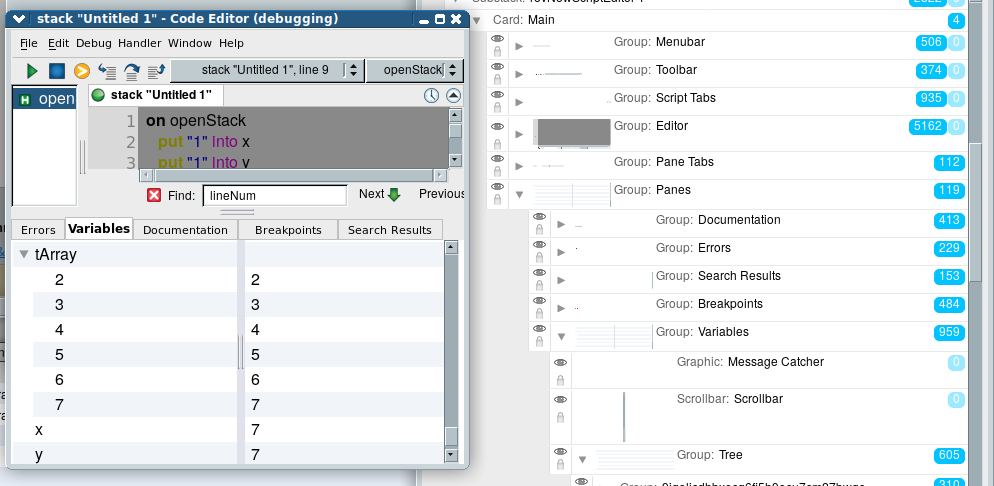Toggle visibility of the Editor group
Image resolution: width=994 pixels, height=486 pixels.
(x=498, y=124)
